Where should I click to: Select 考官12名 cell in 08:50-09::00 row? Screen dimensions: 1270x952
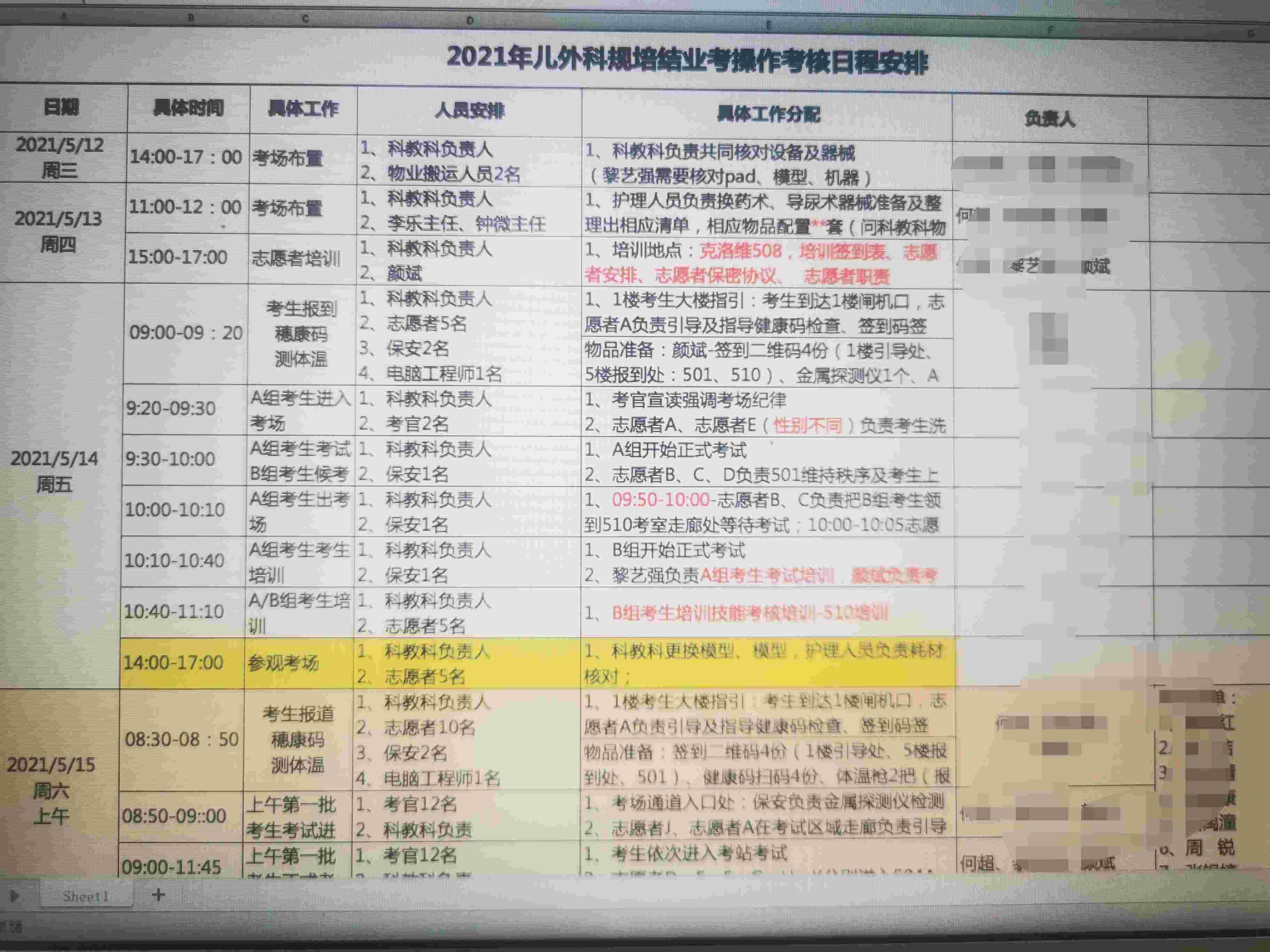click(x=466, y=816)
